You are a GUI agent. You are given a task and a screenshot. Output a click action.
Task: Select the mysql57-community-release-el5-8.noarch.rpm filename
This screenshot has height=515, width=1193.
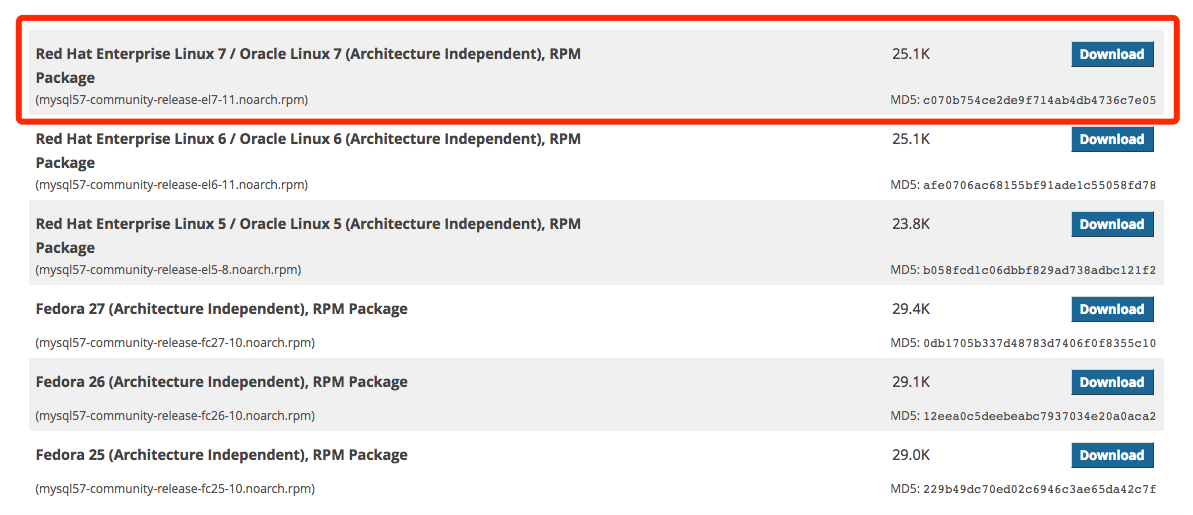pyautogui.click(x=168, y=270)
